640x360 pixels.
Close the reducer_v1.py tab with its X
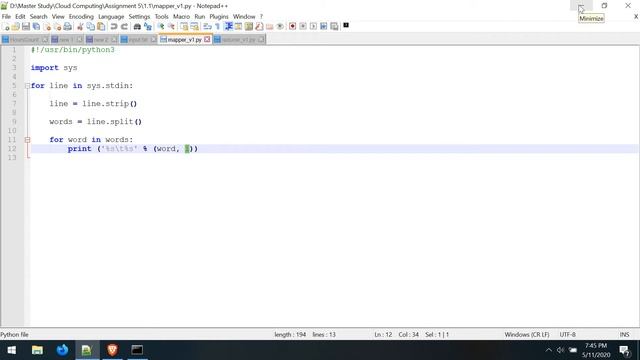point(261,40)
